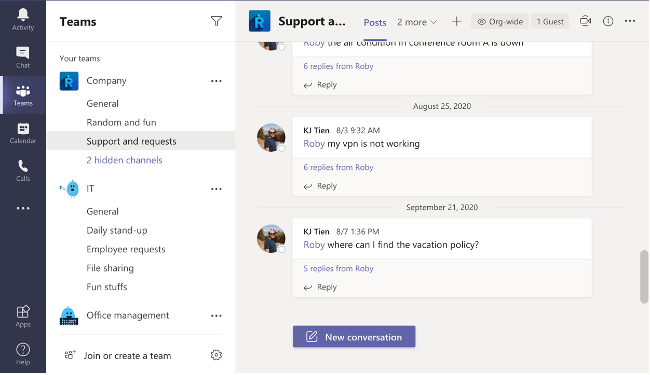Start a channel meeting with camera icon

(x=585, y=21)
